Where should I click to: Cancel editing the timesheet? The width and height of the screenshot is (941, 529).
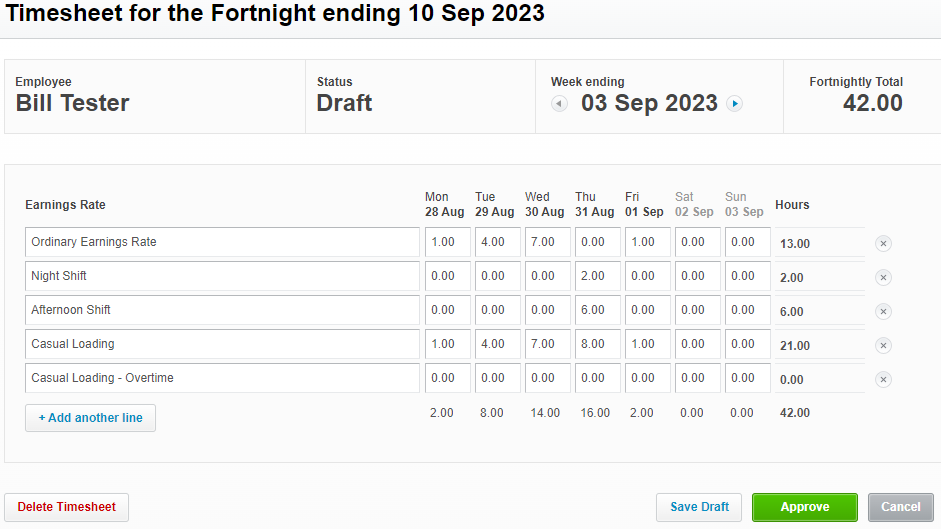(x=901, y=507)
